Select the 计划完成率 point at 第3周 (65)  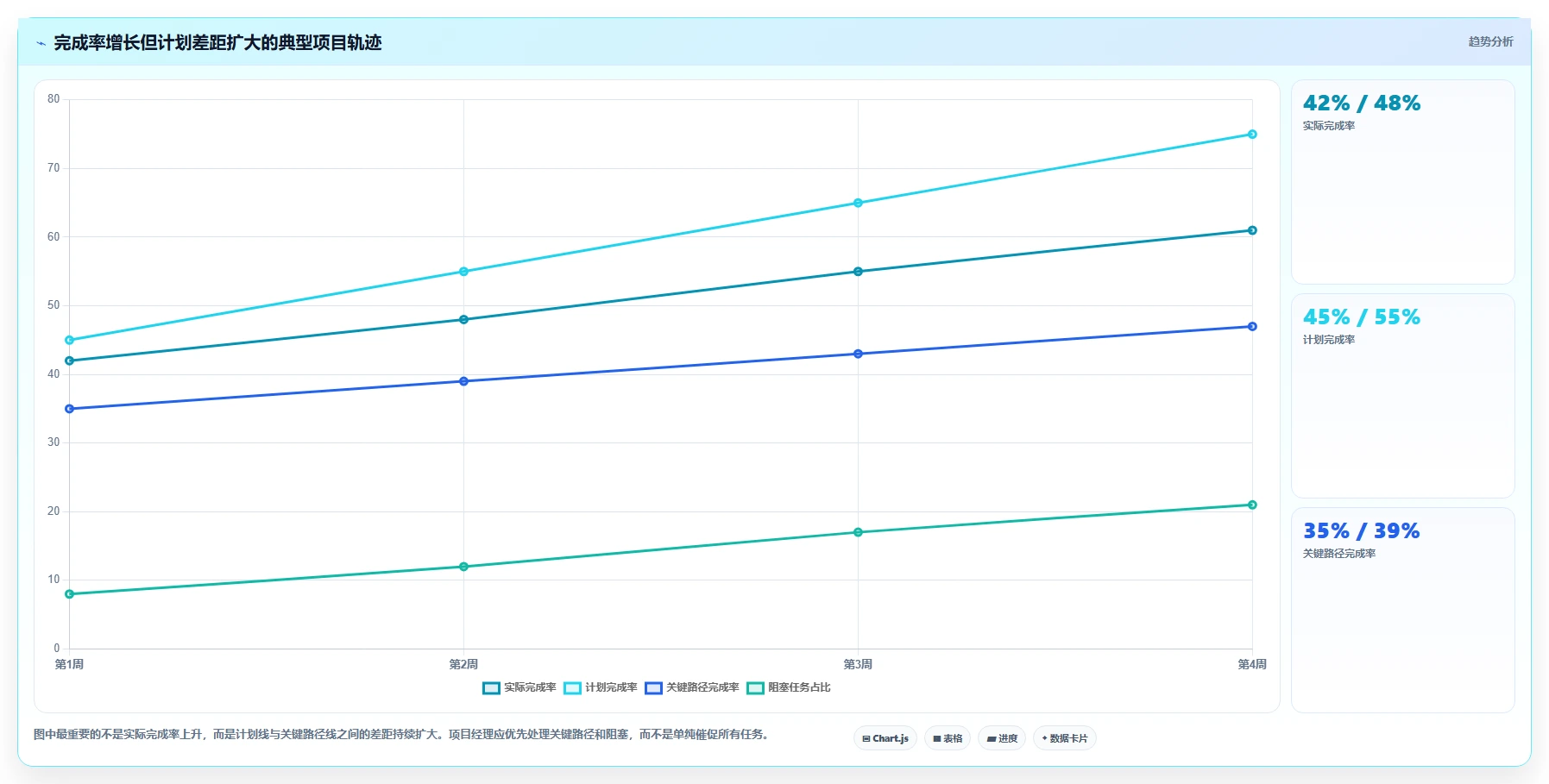(858, 203)
